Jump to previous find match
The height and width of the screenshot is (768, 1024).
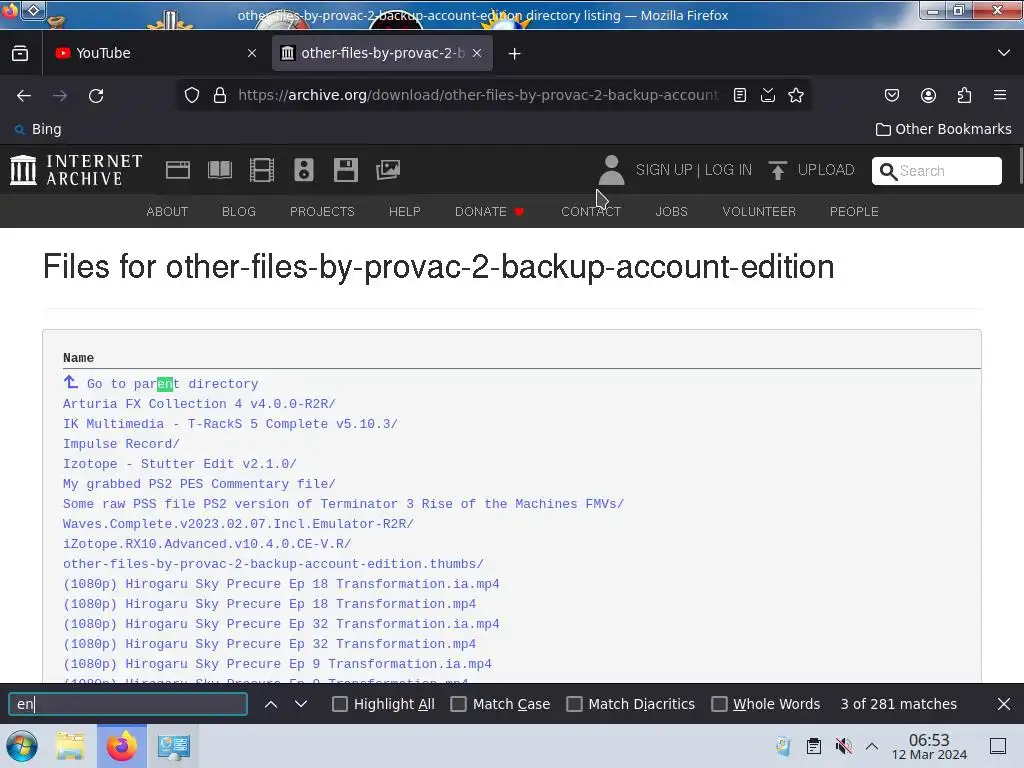(271, 704)
